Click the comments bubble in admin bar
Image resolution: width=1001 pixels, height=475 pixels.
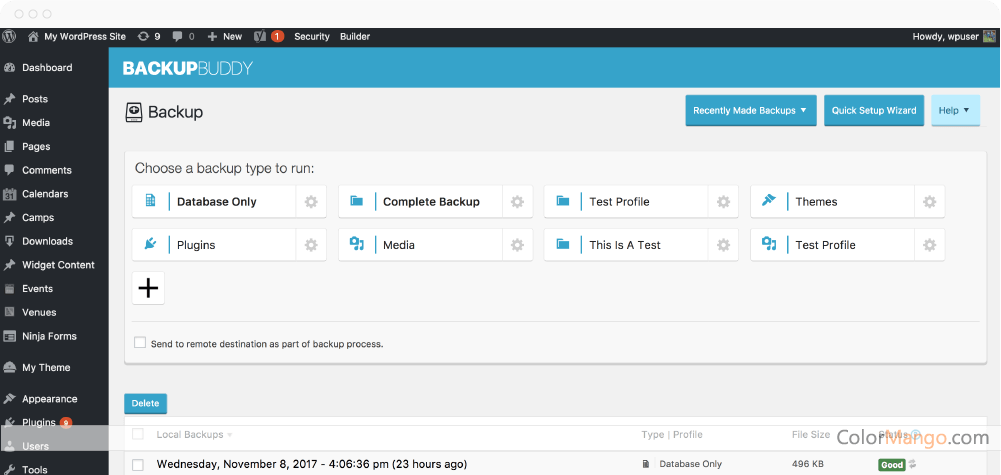183,36
